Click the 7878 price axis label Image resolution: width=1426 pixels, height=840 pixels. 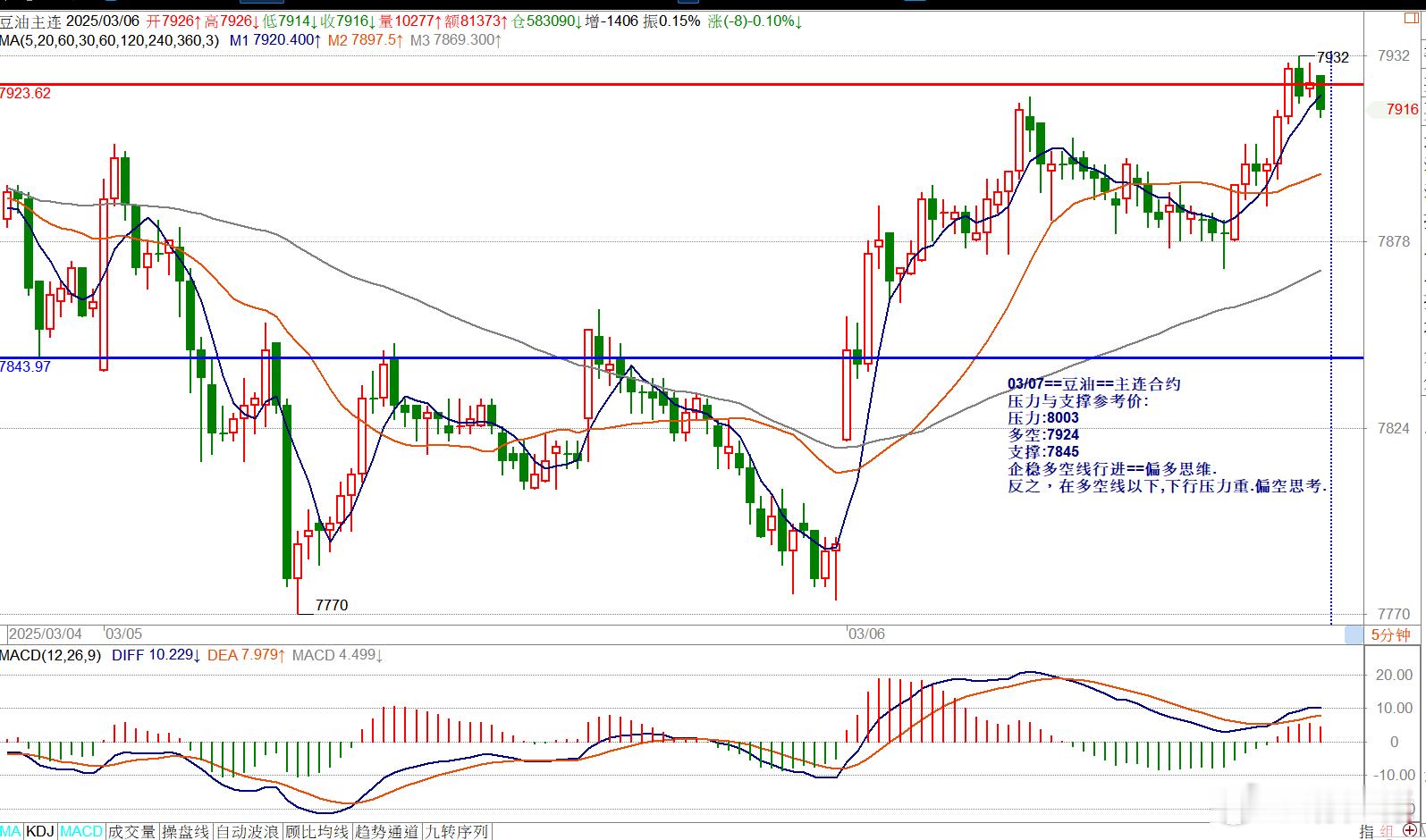pos(1395,241)
